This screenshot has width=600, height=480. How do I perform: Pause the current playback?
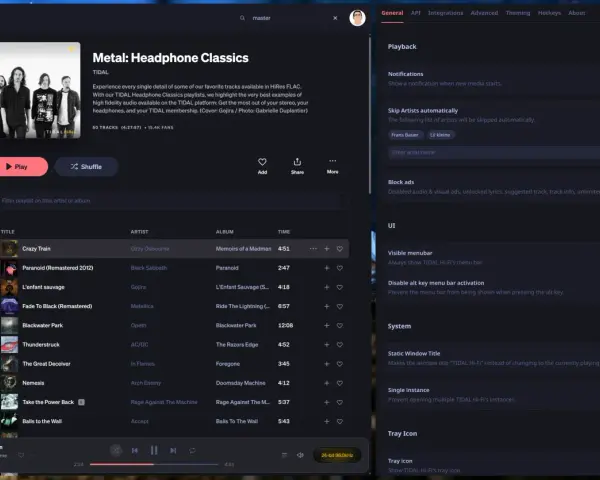[x=154, y=451]
